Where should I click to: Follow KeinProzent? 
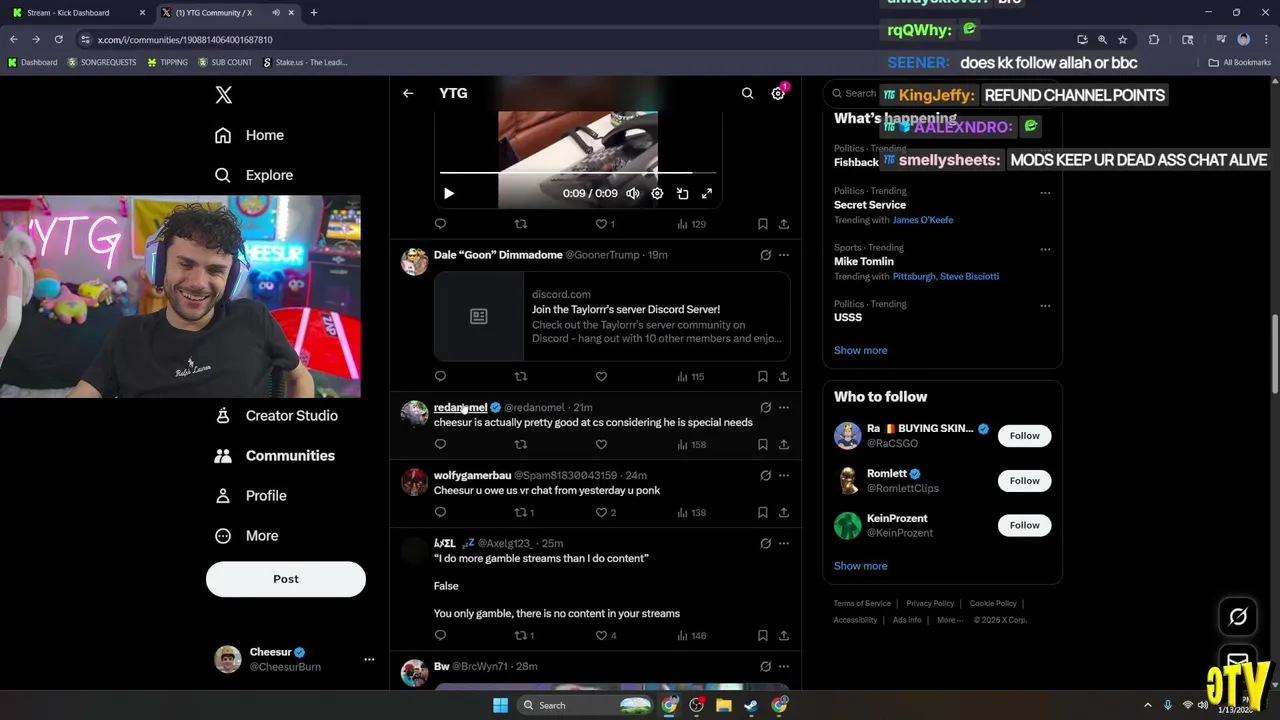point(1024,525)
